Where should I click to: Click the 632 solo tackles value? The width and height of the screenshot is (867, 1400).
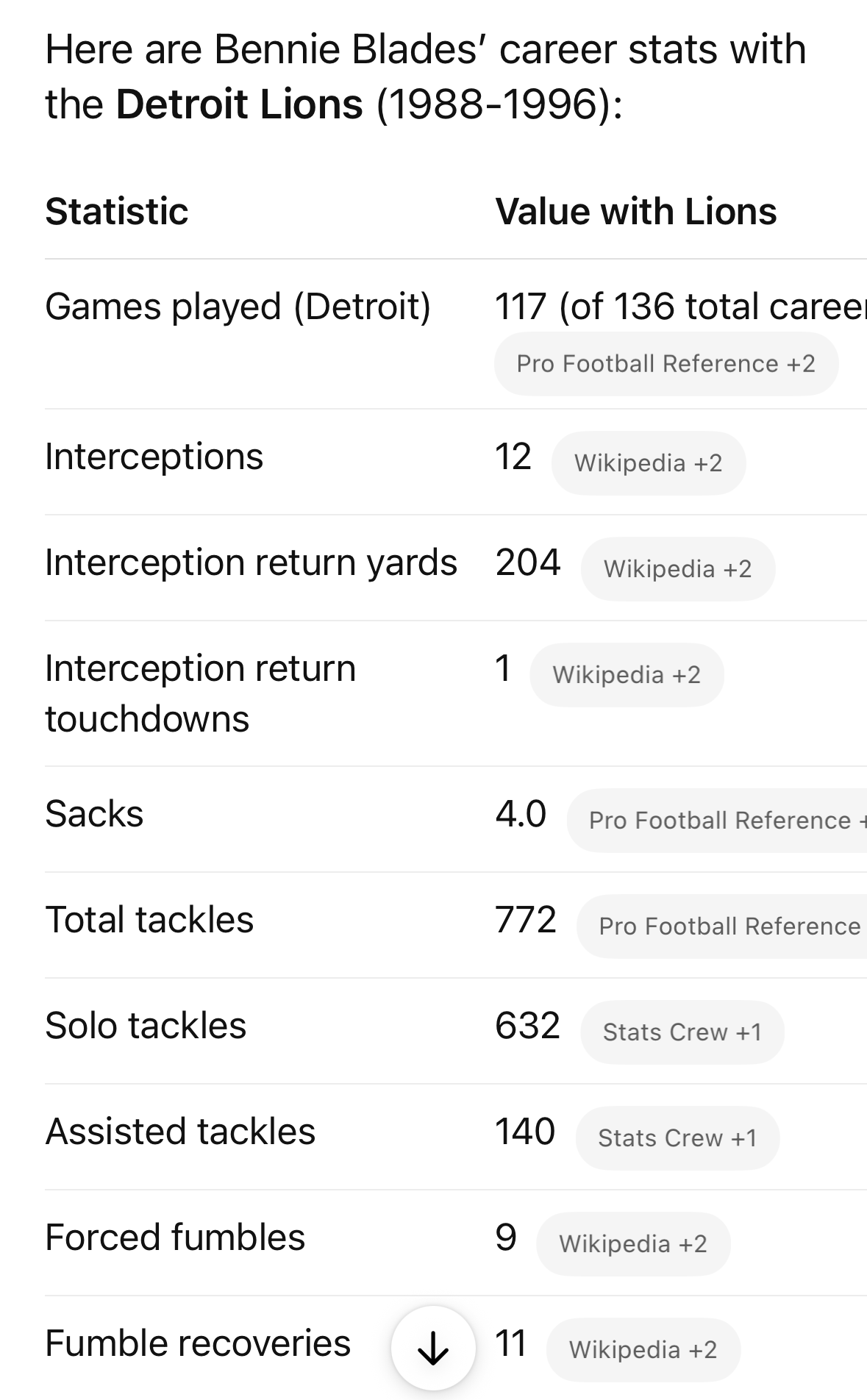[527, 1026]
